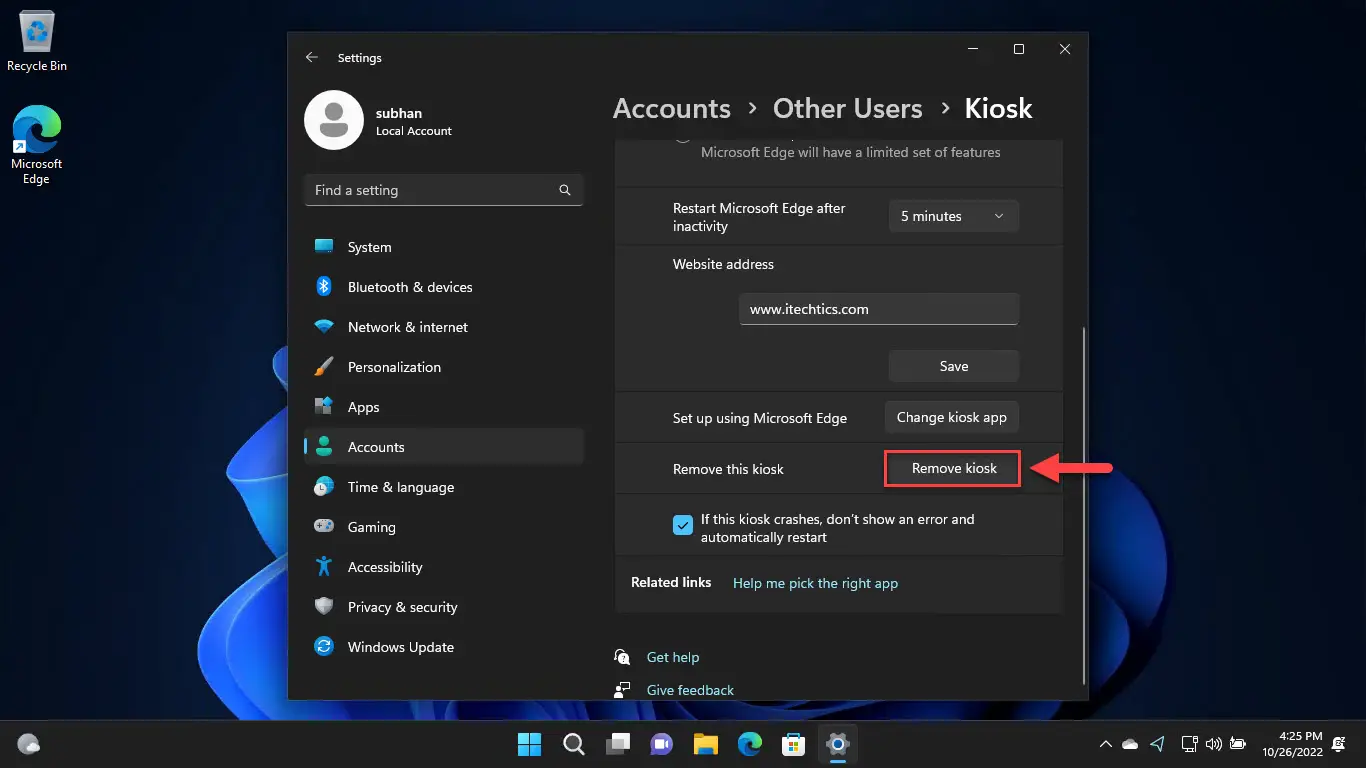This screenshot has height=768, width=1366.
Task: Click Change kiosk app button
Action: click(x=952, y=417)
